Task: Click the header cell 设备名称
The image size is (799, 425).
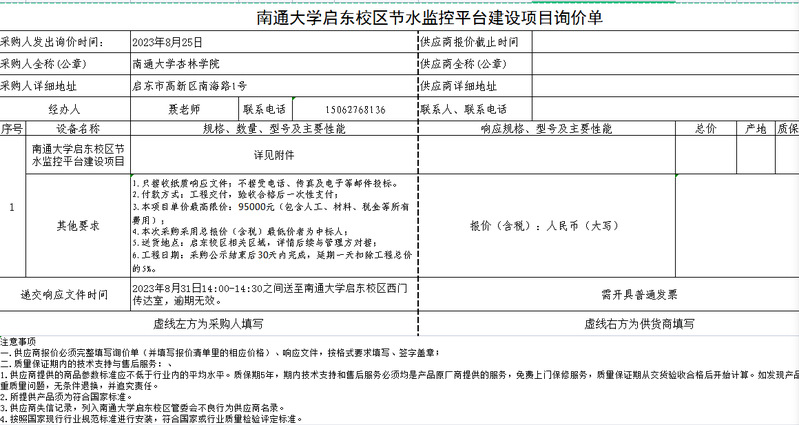Action: [78, 128]
